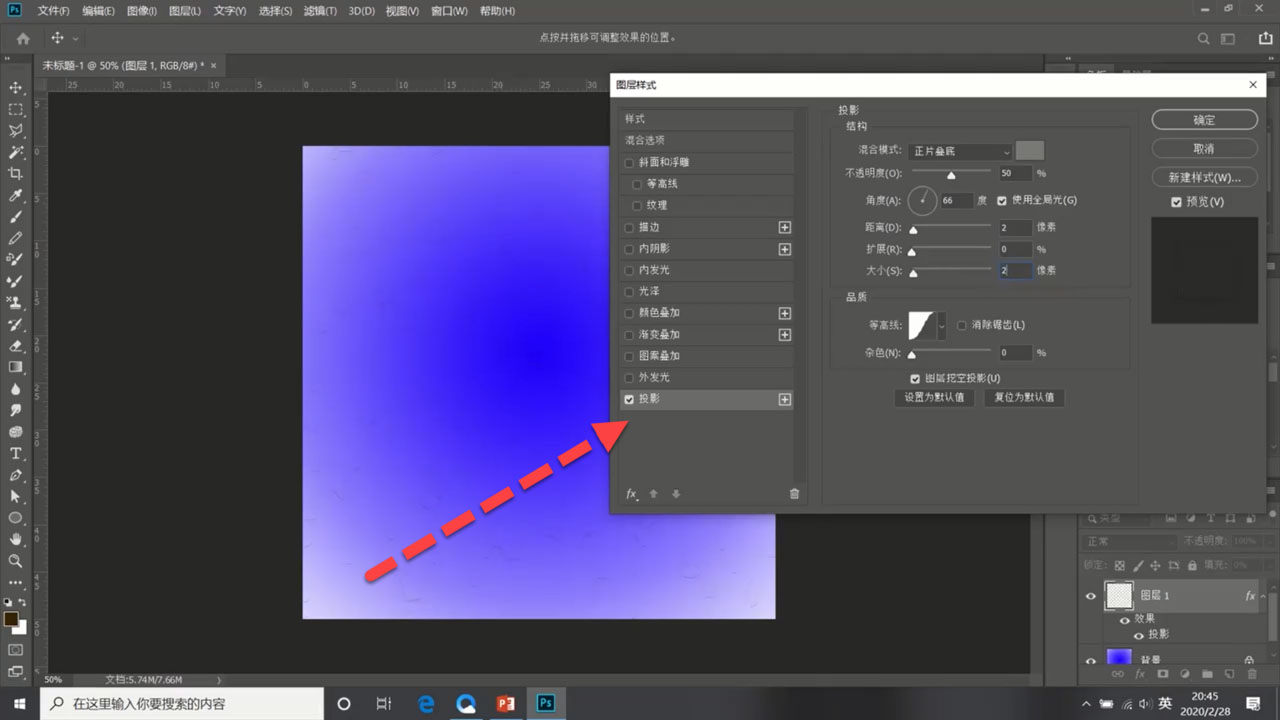Enable Inner Shadow (内阴影) checkbox

(x=629, y=248)
